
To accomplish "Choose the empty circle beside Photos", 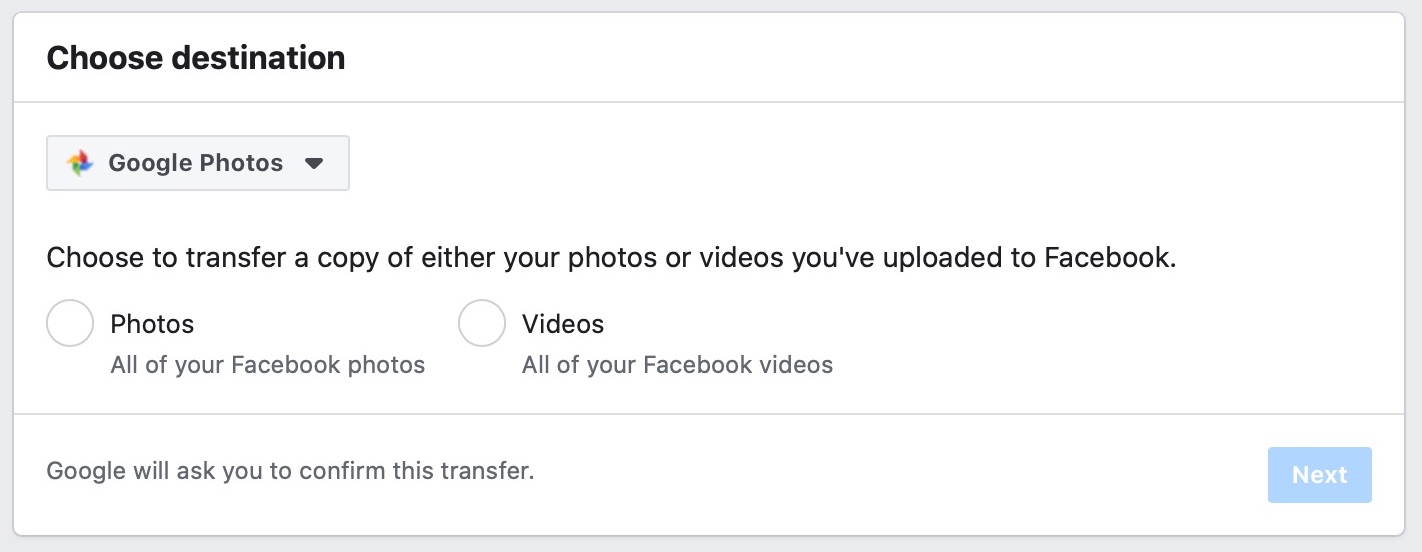I will point(70,323).
